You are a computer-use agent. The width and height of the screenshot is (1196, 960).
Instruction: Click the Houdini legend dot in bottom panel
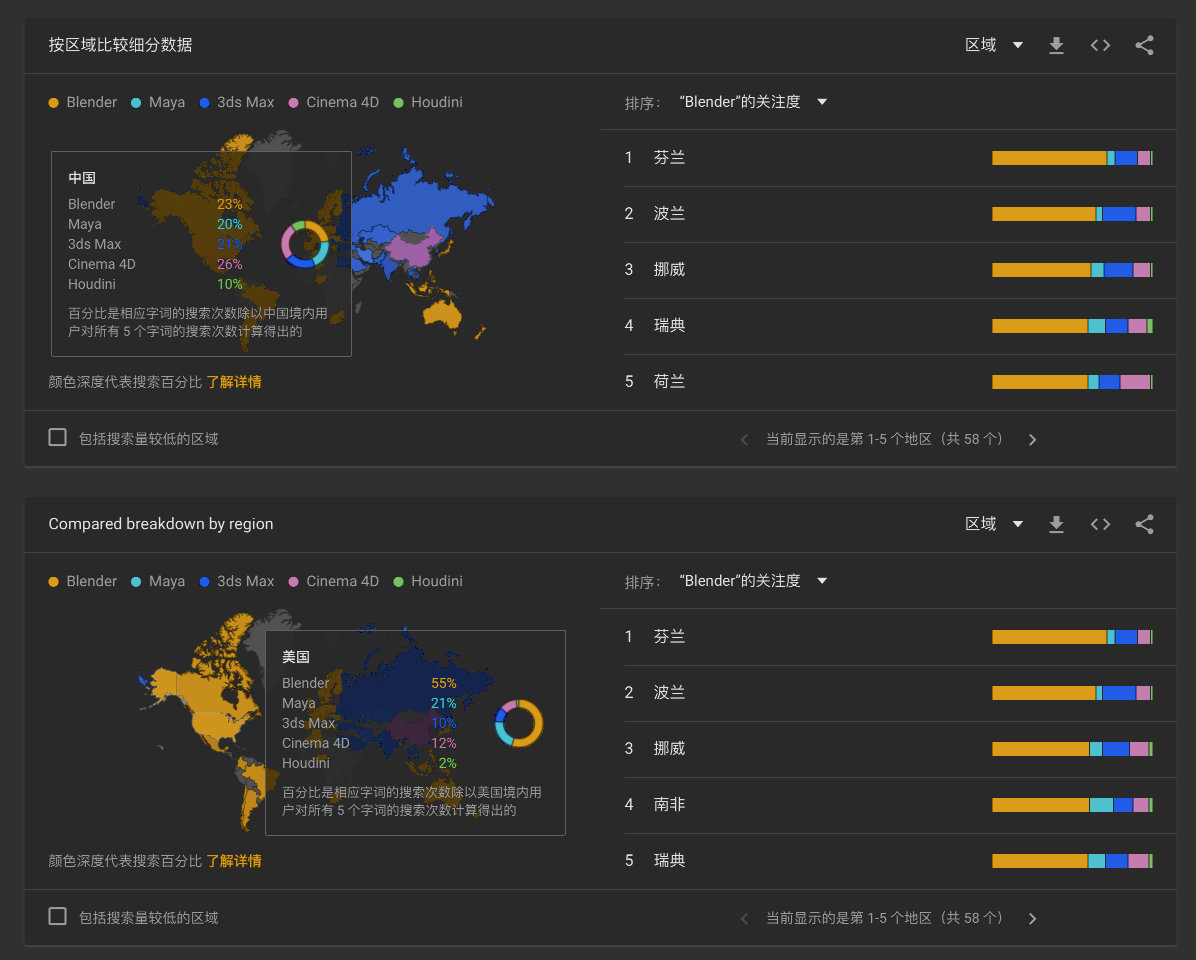(x=398, y=582)
